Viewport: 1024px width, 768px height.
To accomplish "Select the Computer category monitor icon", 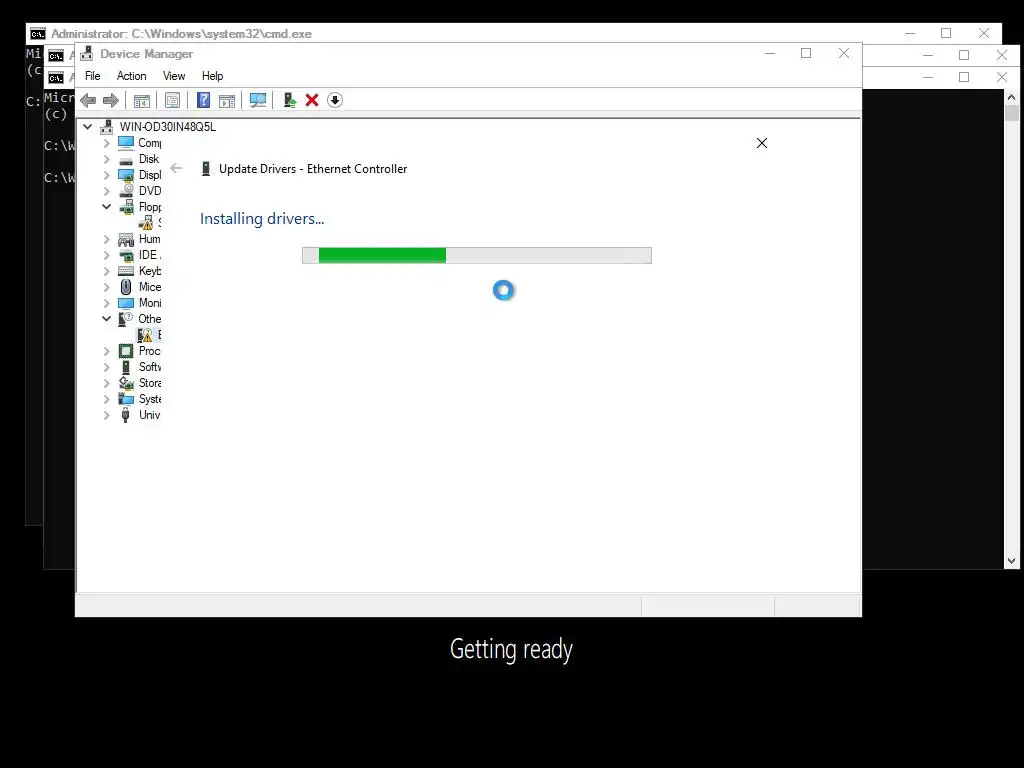I will (x=126, y=142).
